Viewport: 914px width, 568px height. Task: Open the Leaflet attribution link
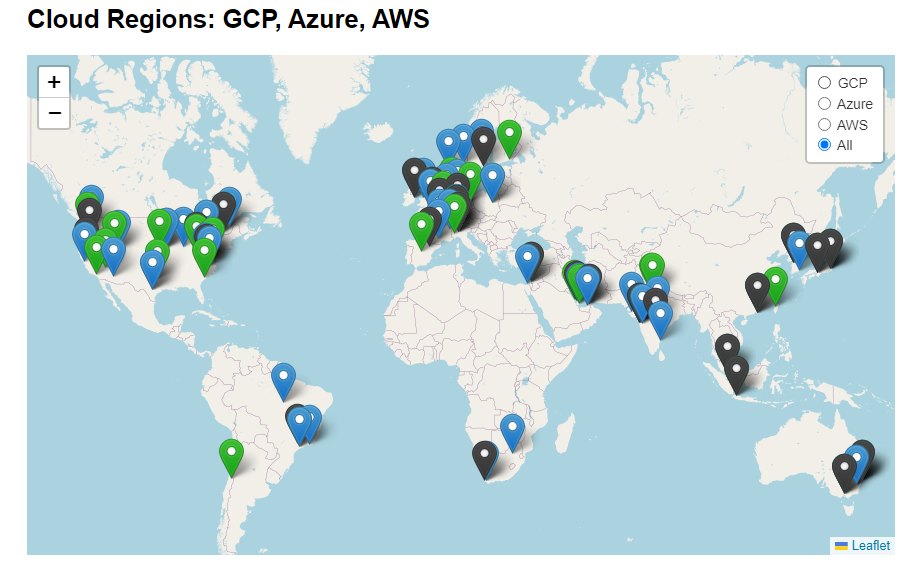click(x=870, y=545)
